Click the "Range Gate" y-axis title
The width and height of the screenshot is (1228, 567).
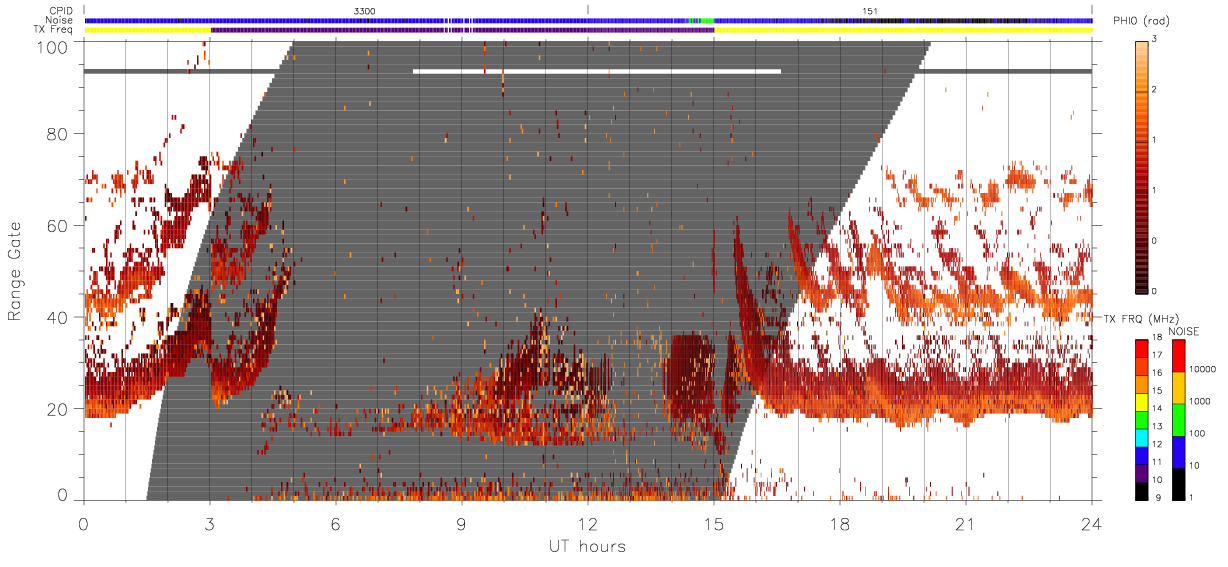click(16, 272)
